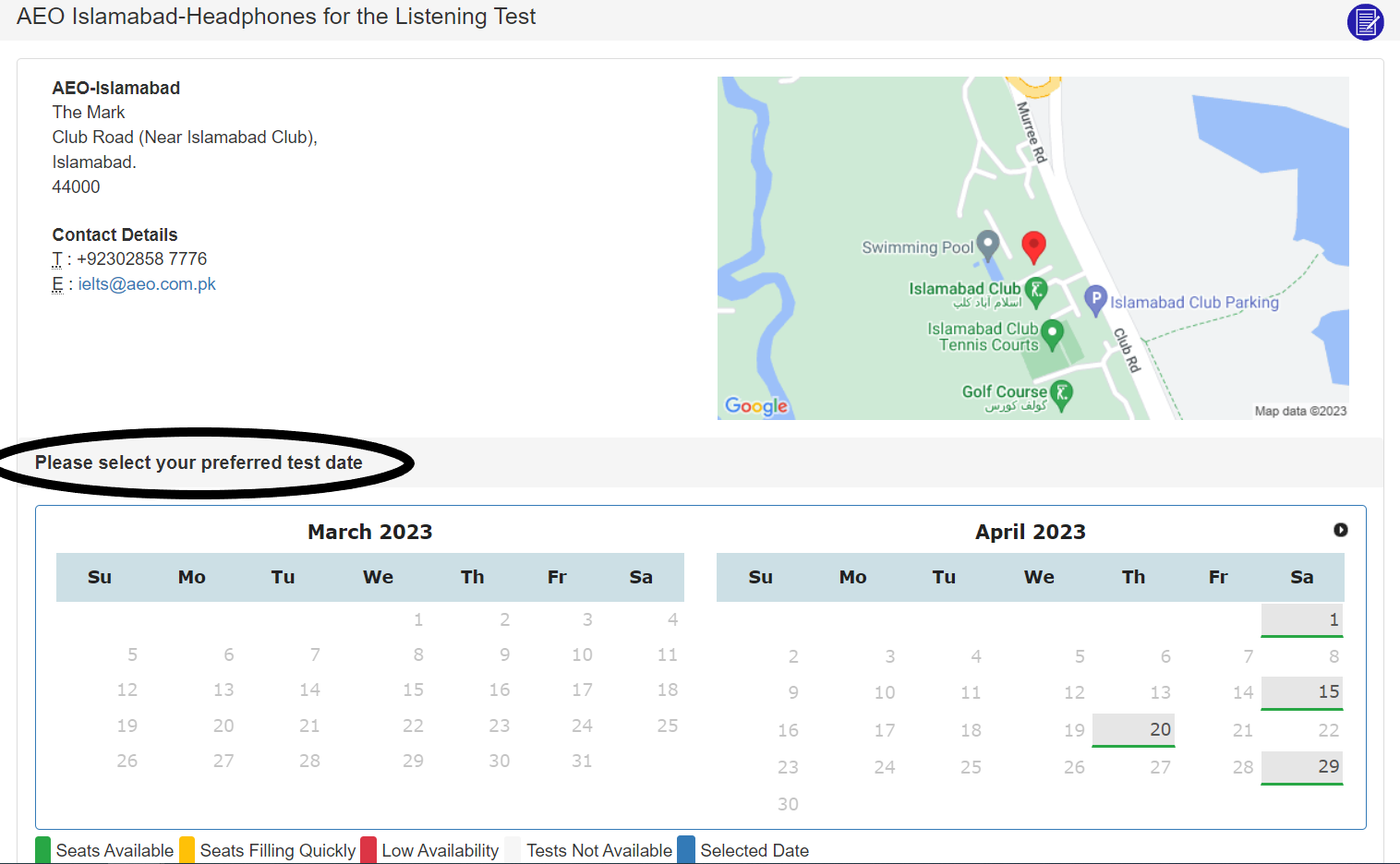The image size is (1400, 864).
Task: Select the Islamabad Club Tennis Courts marker
Action: tap(1052, 334)
